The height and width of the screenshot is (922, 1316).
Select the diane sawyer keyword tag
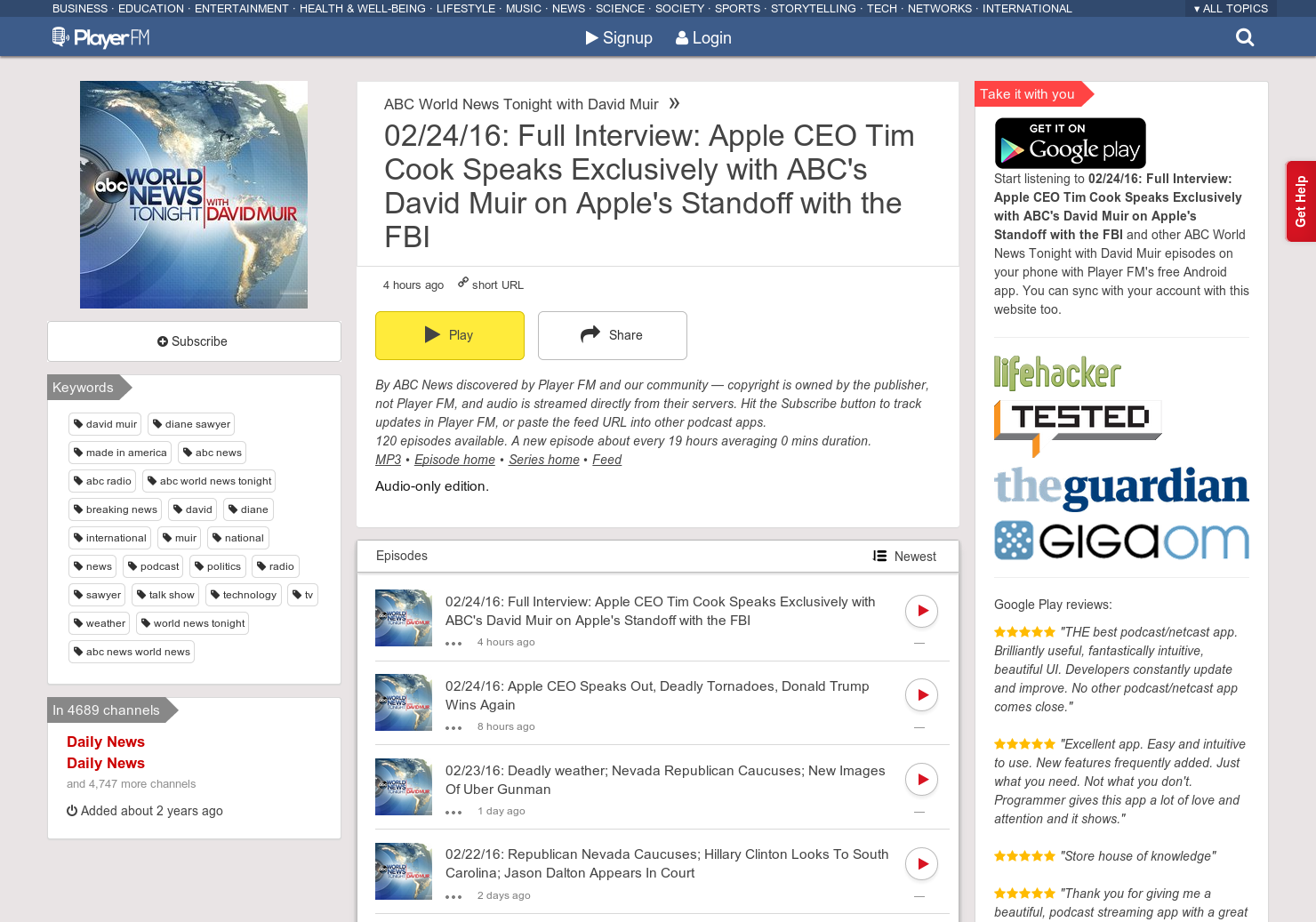(x=191, y=424)
